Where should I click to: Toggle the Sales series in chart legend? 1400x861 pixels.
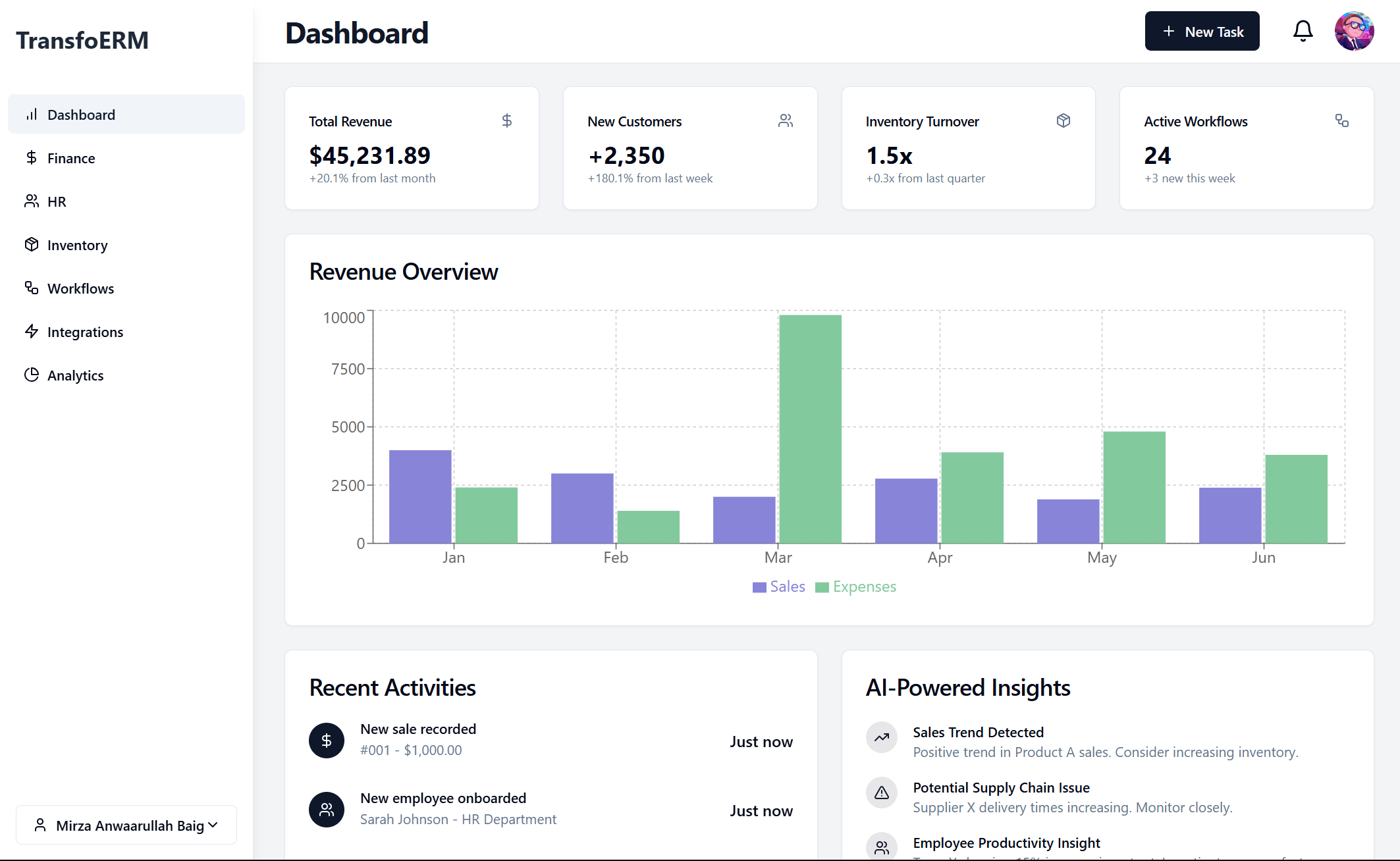point(779,587)
